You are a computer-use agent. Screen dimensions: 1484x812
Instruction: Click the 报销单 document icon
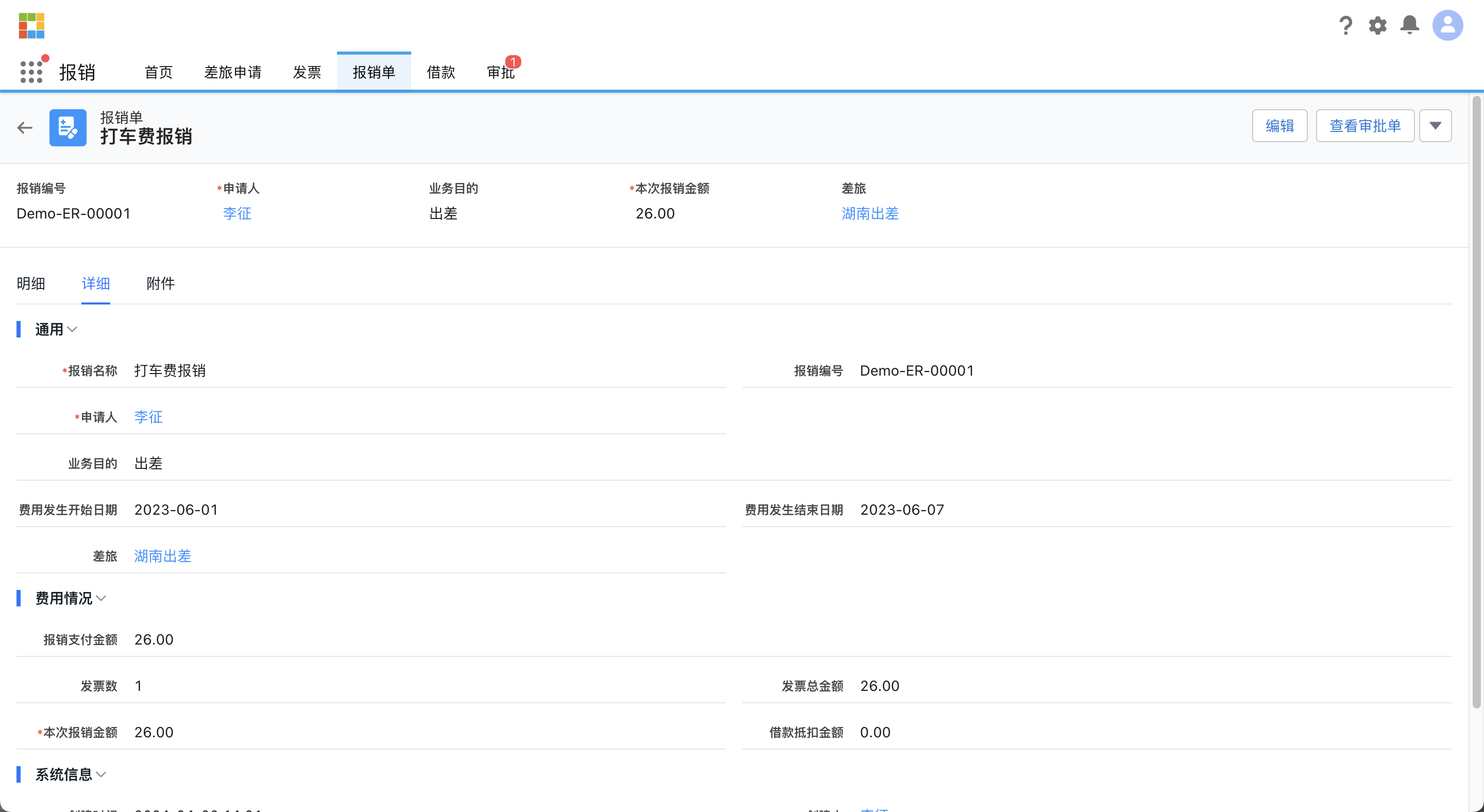click(68, 127)
